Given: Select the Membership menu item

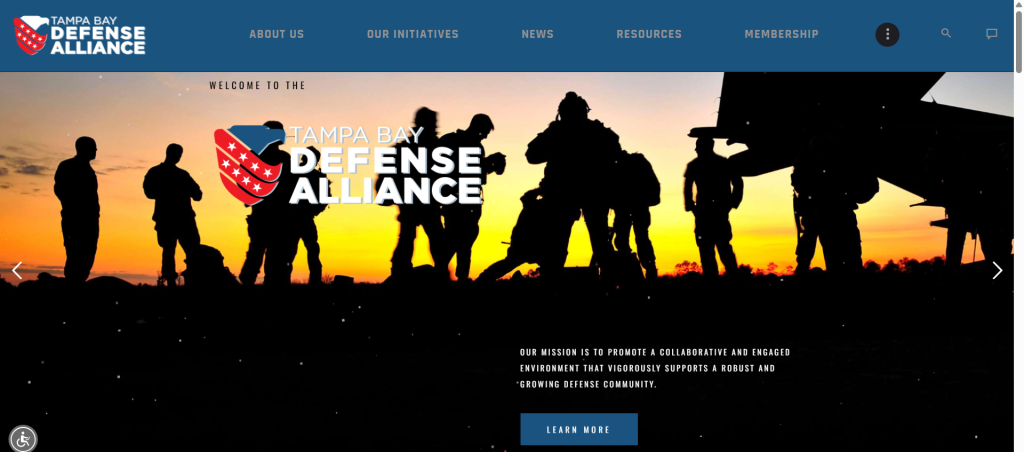Looking at the screenshot, I should 781,34.
